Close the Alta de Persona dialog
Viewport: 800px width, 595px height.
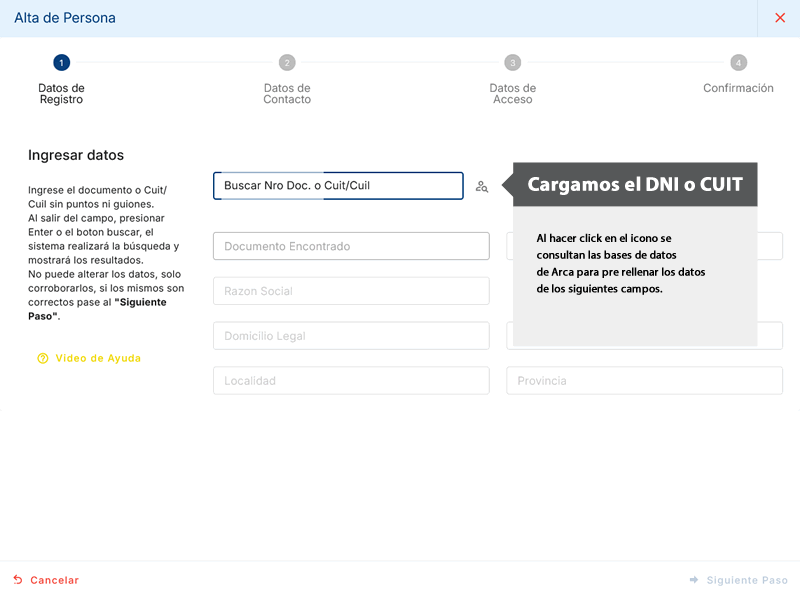pos(780,18)
